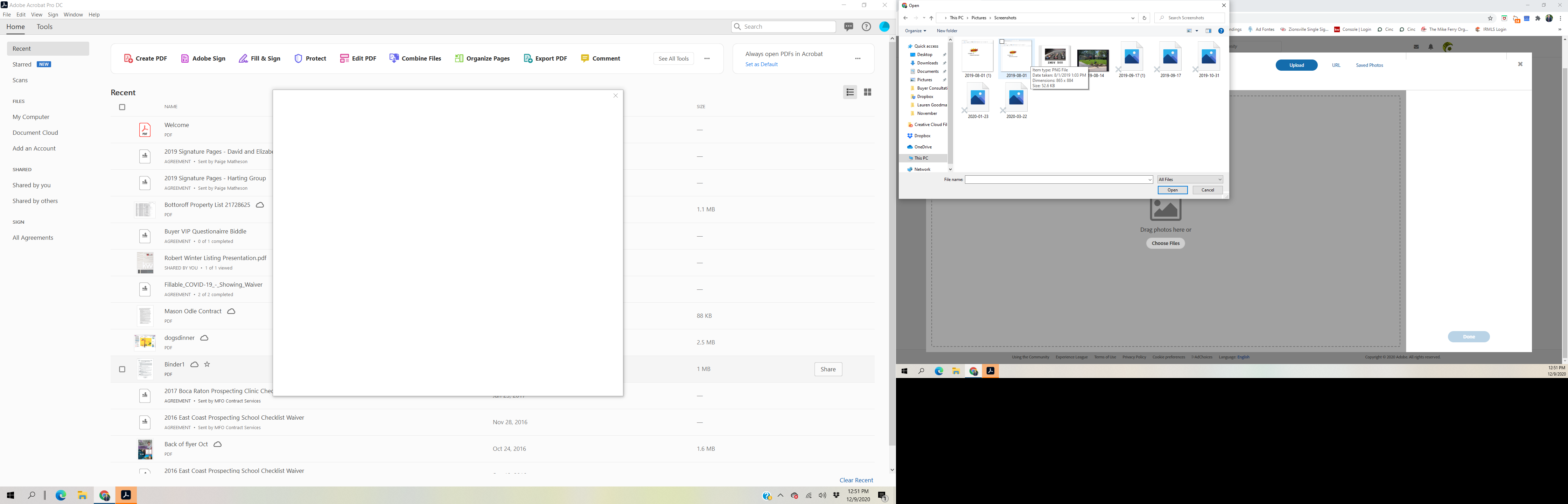1568x504 pixels.
Task: Open the Organize Pages tool
Action: pyautogui.click(x=482, y=58)
